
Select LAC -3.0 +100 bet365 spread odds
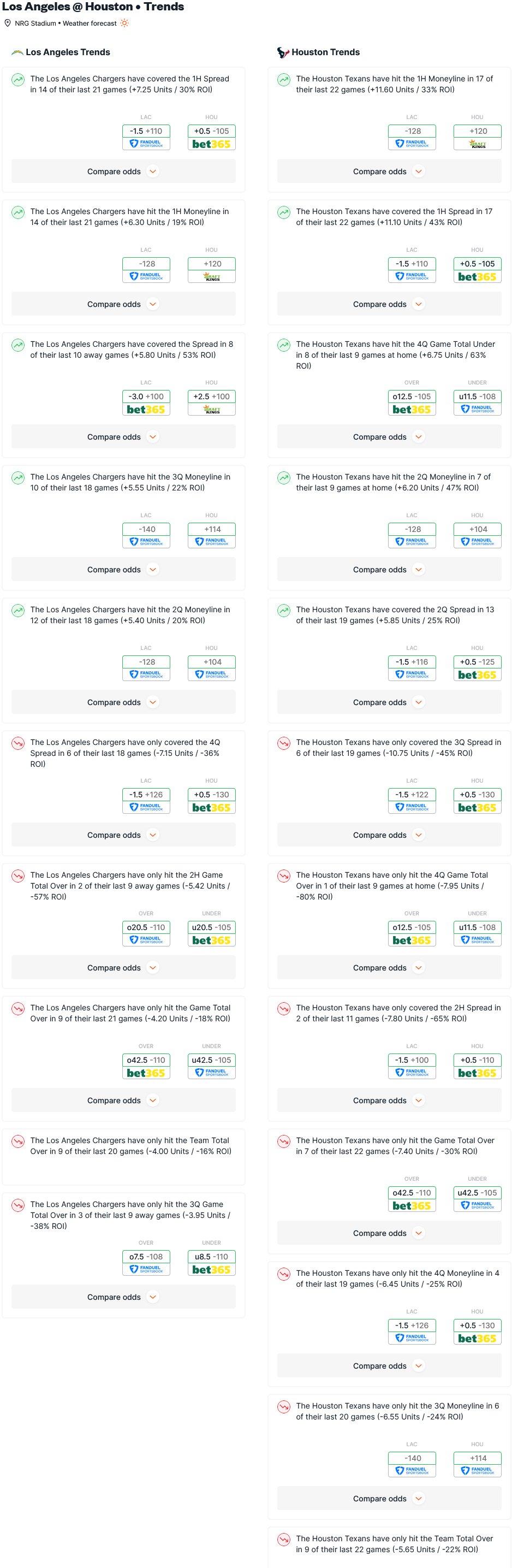(x=146, y=403)
